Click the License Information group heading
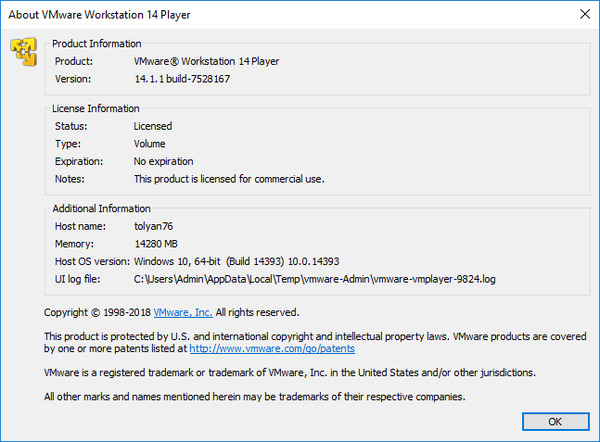This screenshot has width=600, height=442. (96, 109)
